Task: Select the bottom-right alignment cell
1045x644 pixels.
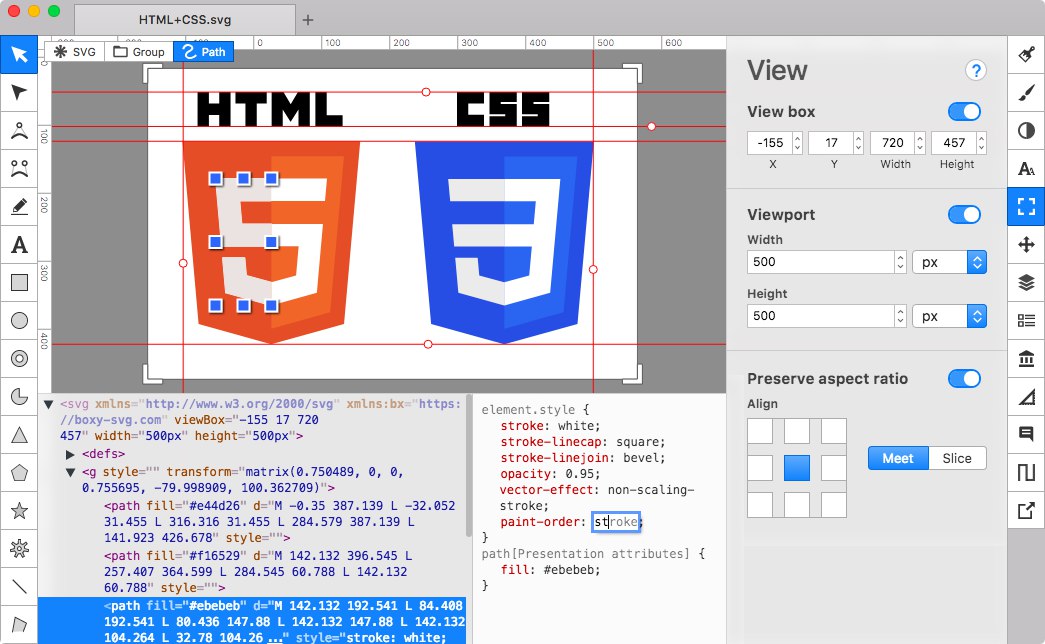Action: click(x=834, y=505)
